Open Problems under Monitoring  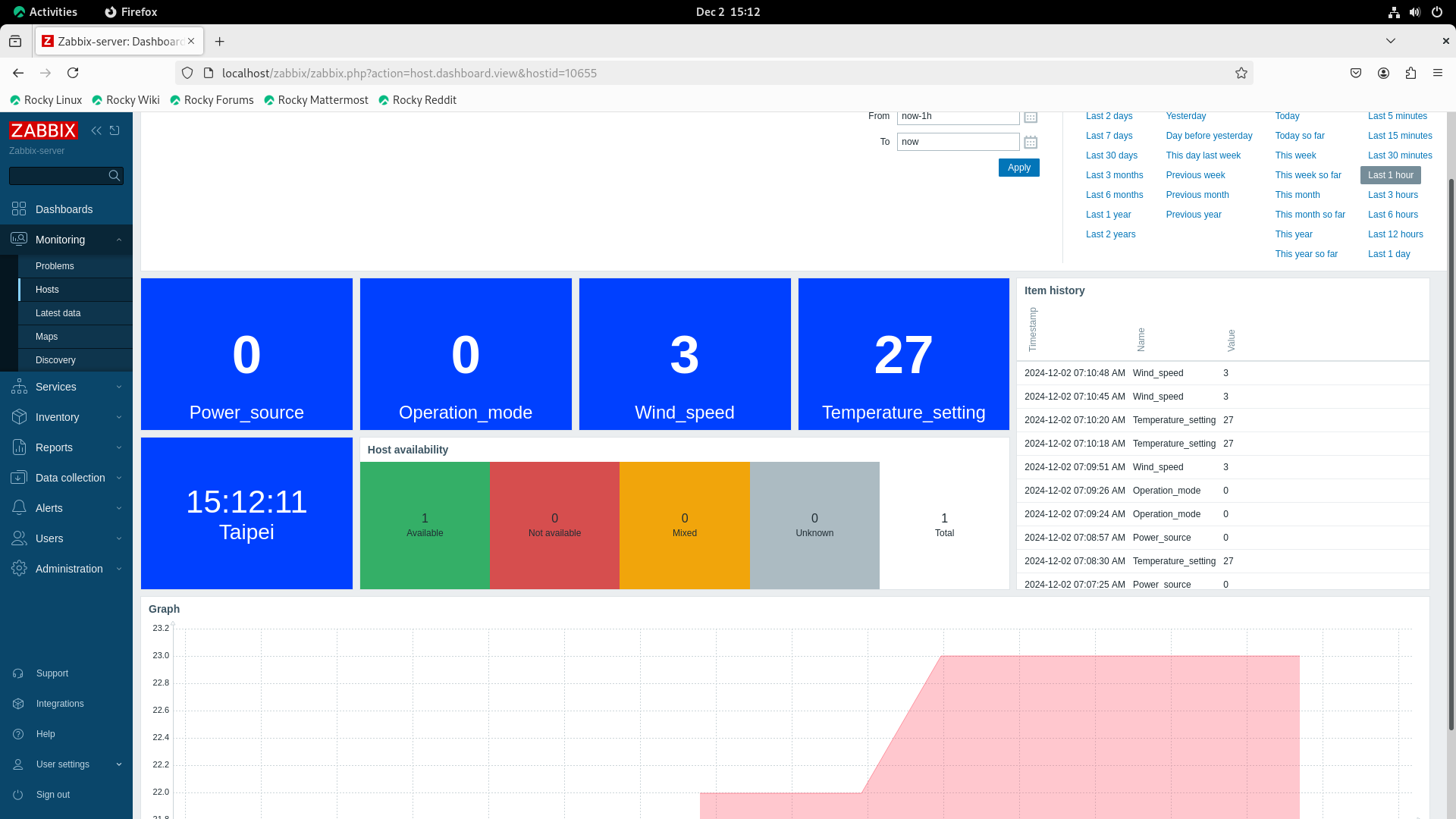pos(55,266)
